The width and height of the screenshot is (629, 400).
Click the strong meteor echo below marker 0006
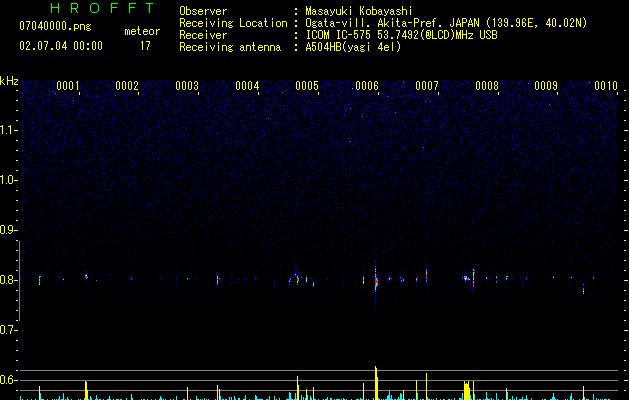tap(376, 282)
